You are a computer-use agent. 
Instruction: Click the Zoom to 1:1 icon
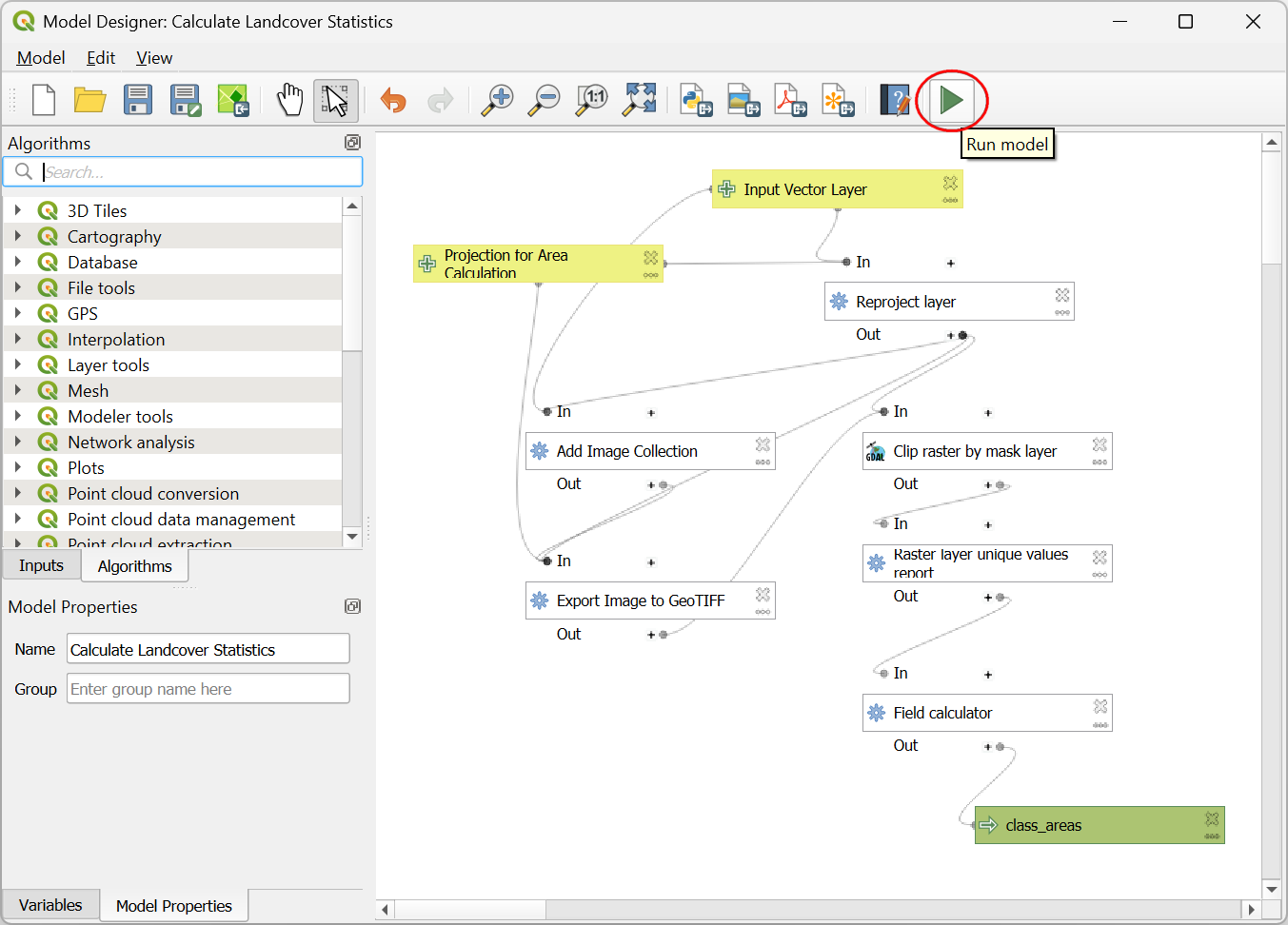pos(592,100)
